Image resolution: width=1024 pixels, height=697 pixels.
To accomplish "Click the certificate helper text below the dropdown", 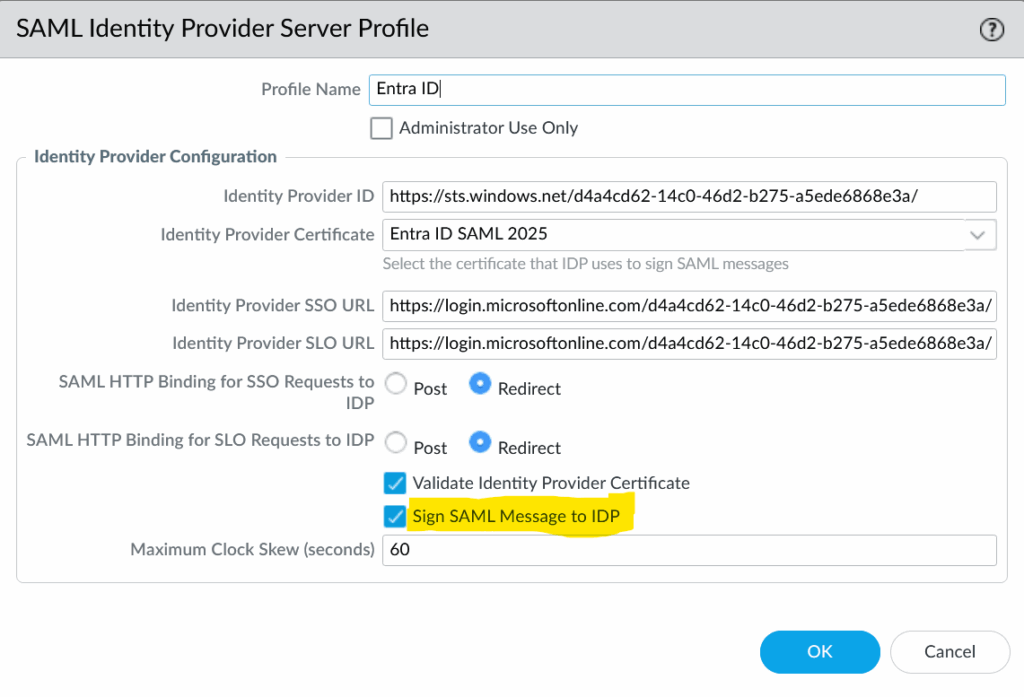I will tap(585, 264).
